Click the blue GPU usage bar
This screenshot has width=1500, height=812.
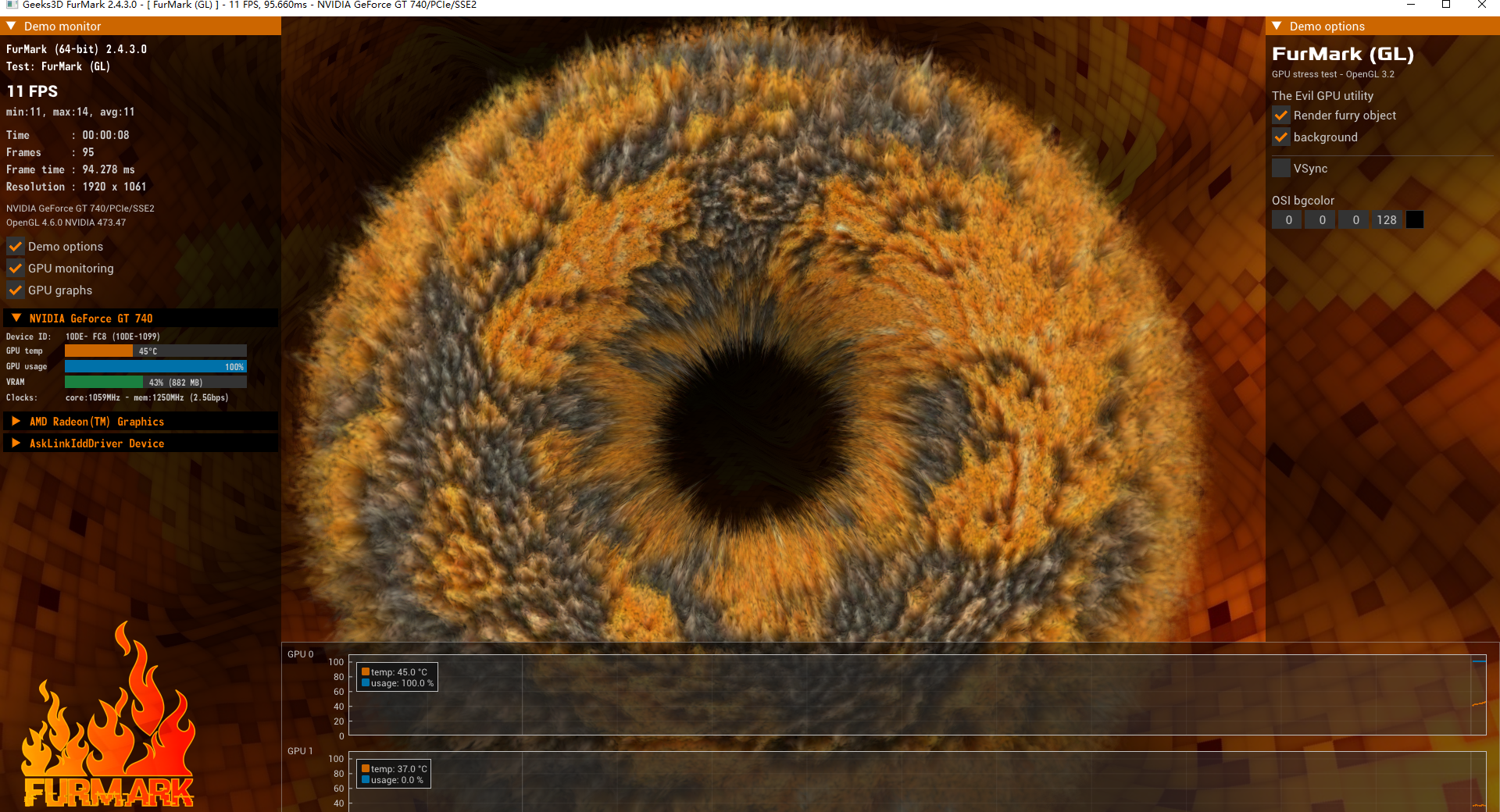[155, 367]
